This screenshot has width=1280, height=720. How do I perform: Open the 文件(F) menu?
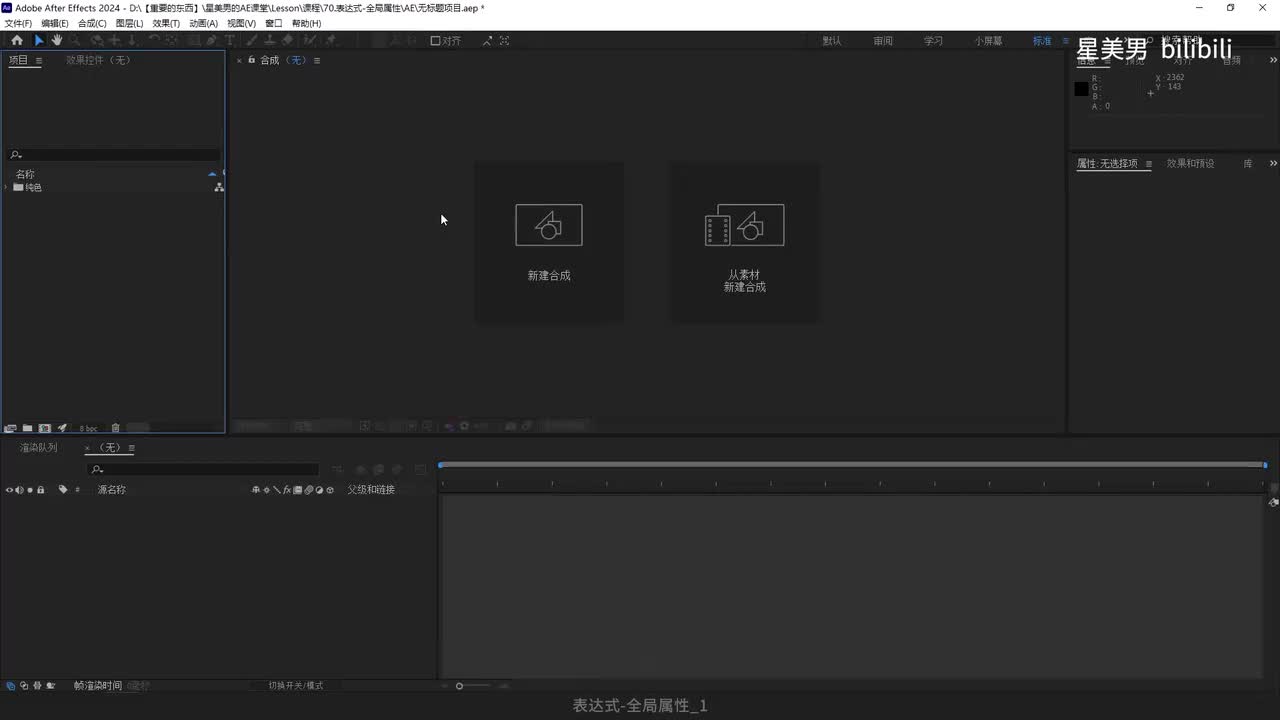coord(18,23)
